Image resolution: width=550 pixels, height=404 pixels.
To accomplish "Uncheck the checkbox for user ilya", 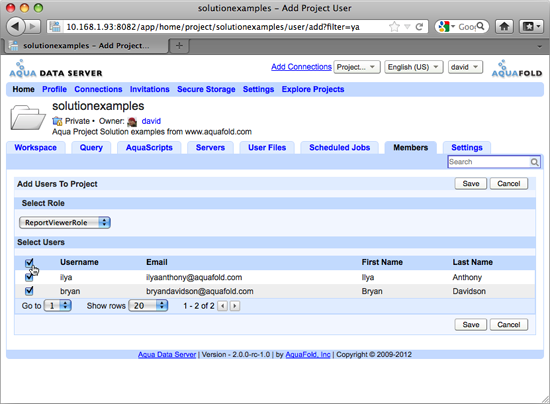I will click(29, 277).
